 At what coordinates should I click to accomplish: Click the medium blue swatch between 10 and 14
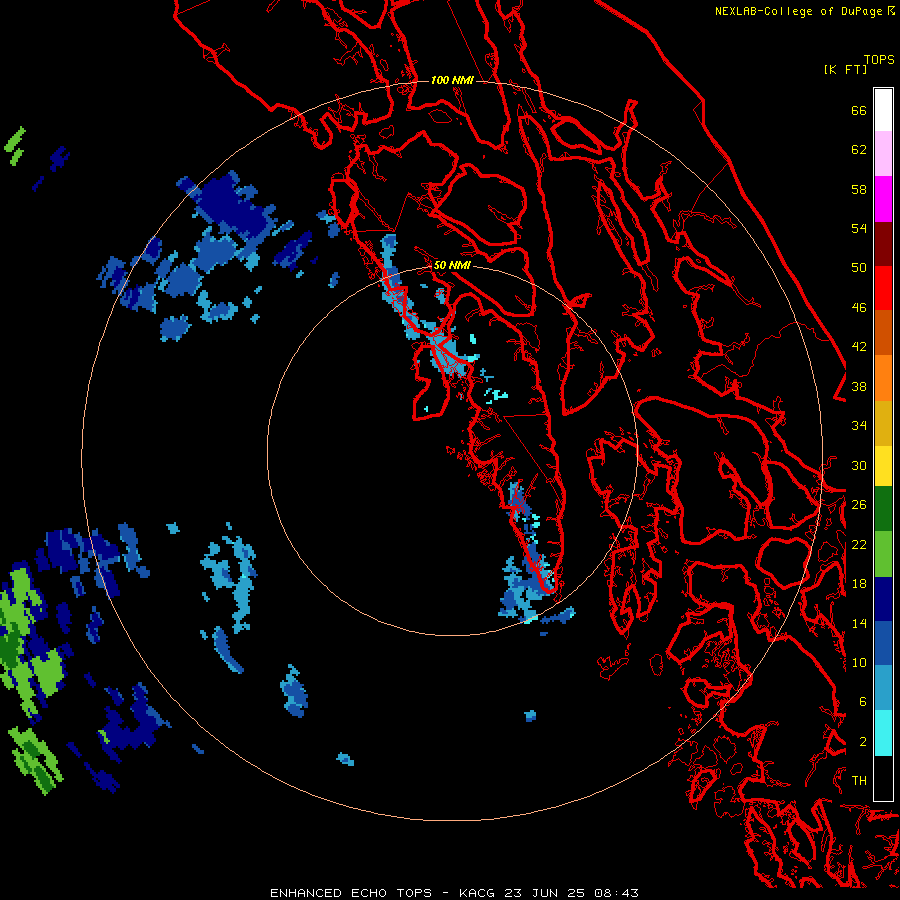[x=883, y=643]
